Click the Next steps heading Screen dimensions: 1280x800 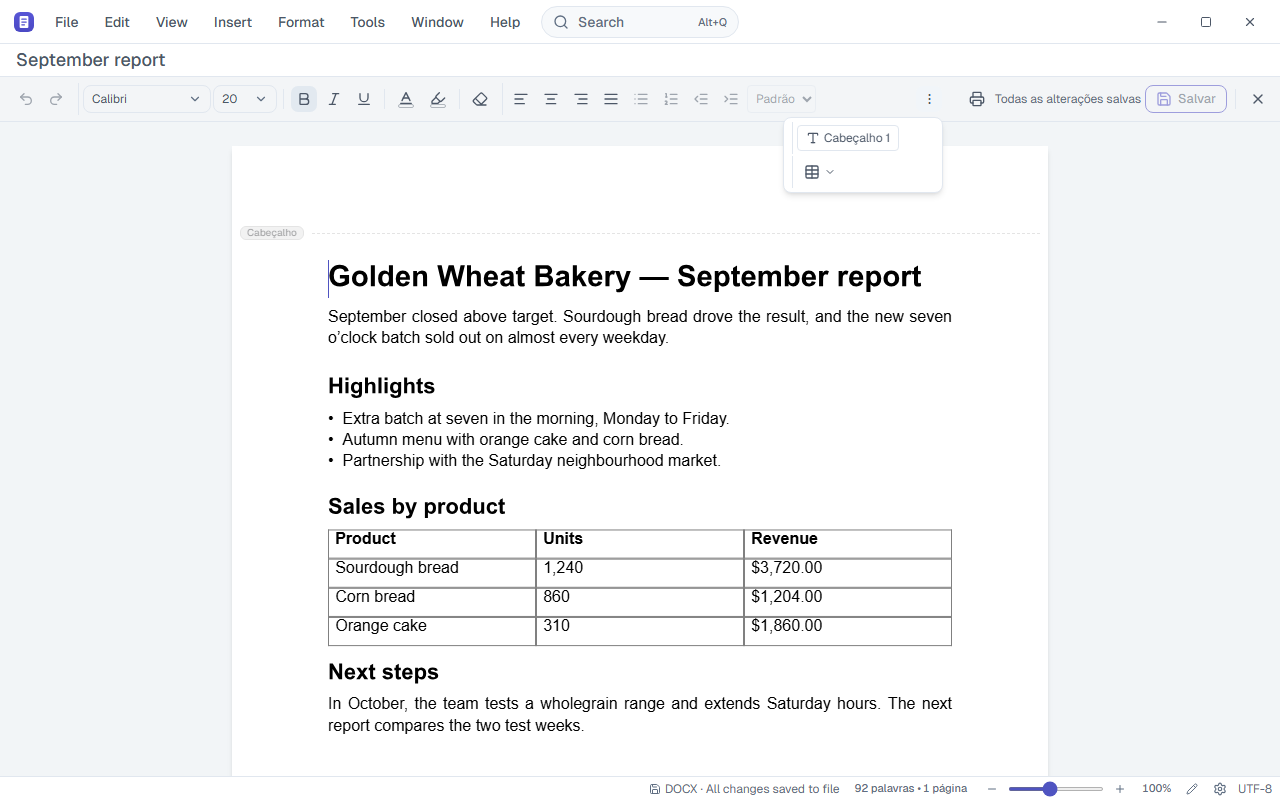[383, 672]
